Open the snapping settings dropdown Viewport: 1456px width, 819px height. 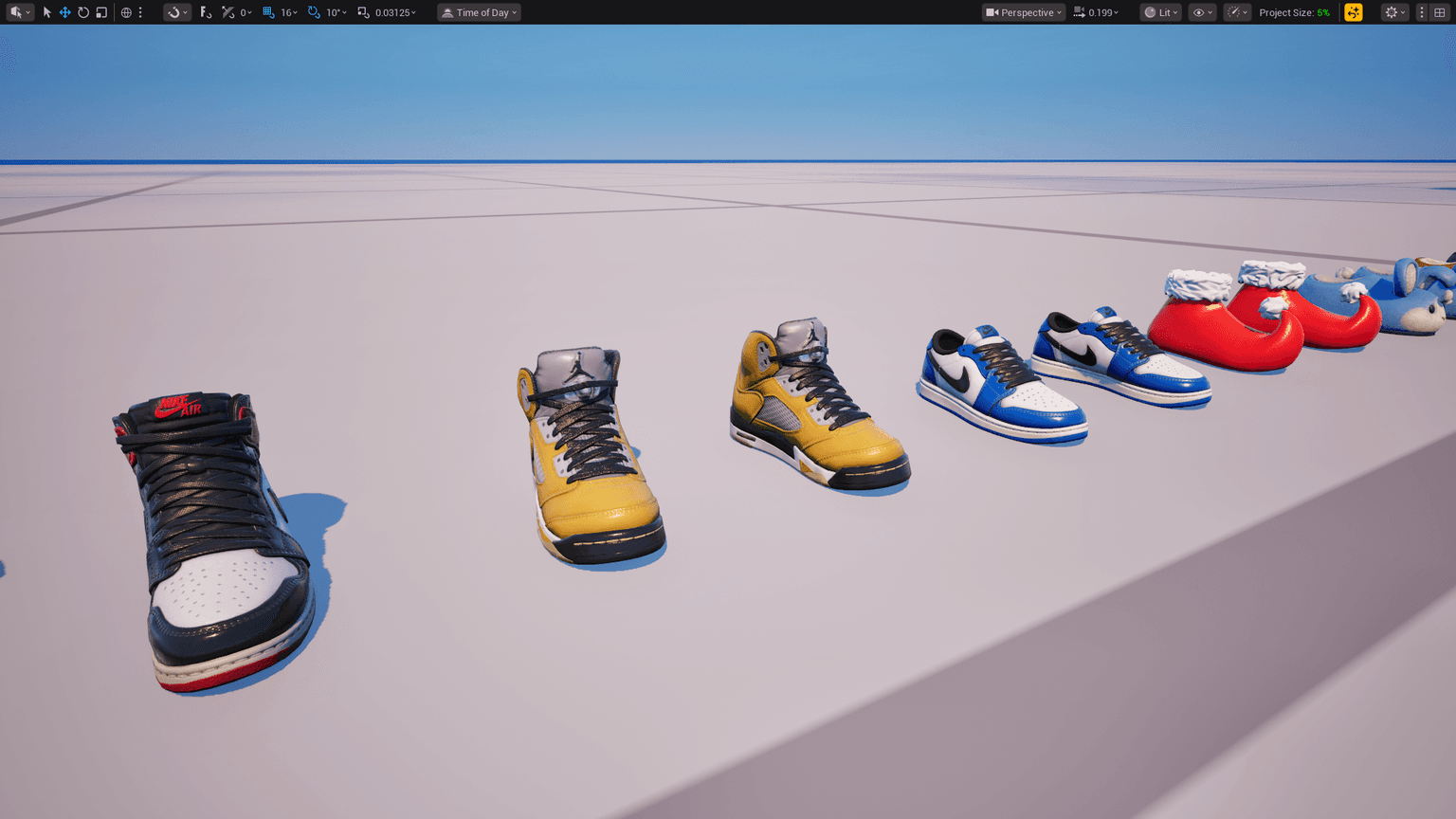(x=176, y=12)
